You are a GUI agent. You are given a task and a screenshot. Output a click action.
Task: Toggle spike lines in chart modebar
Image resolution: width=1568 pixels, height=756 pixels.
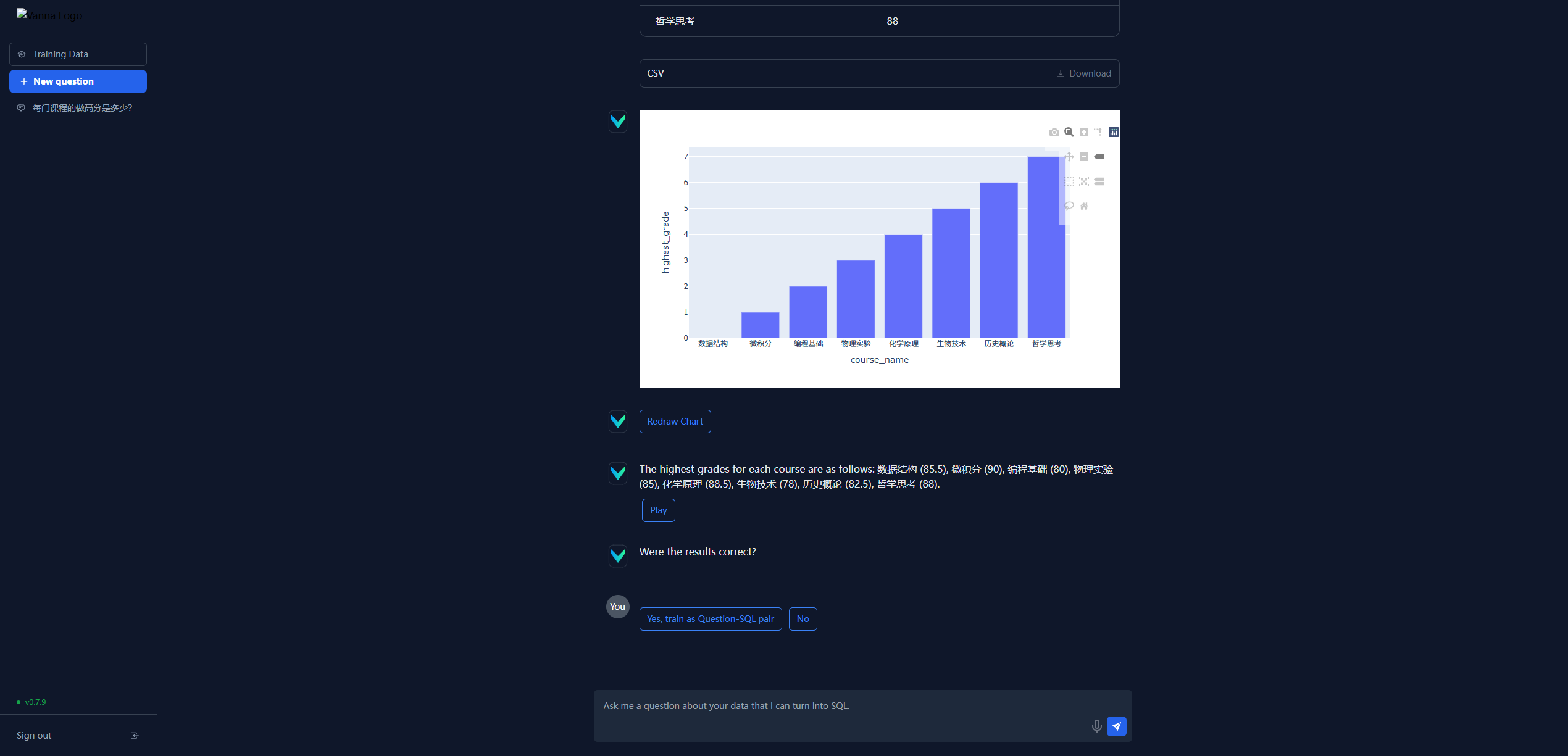tap(1098, 132)
